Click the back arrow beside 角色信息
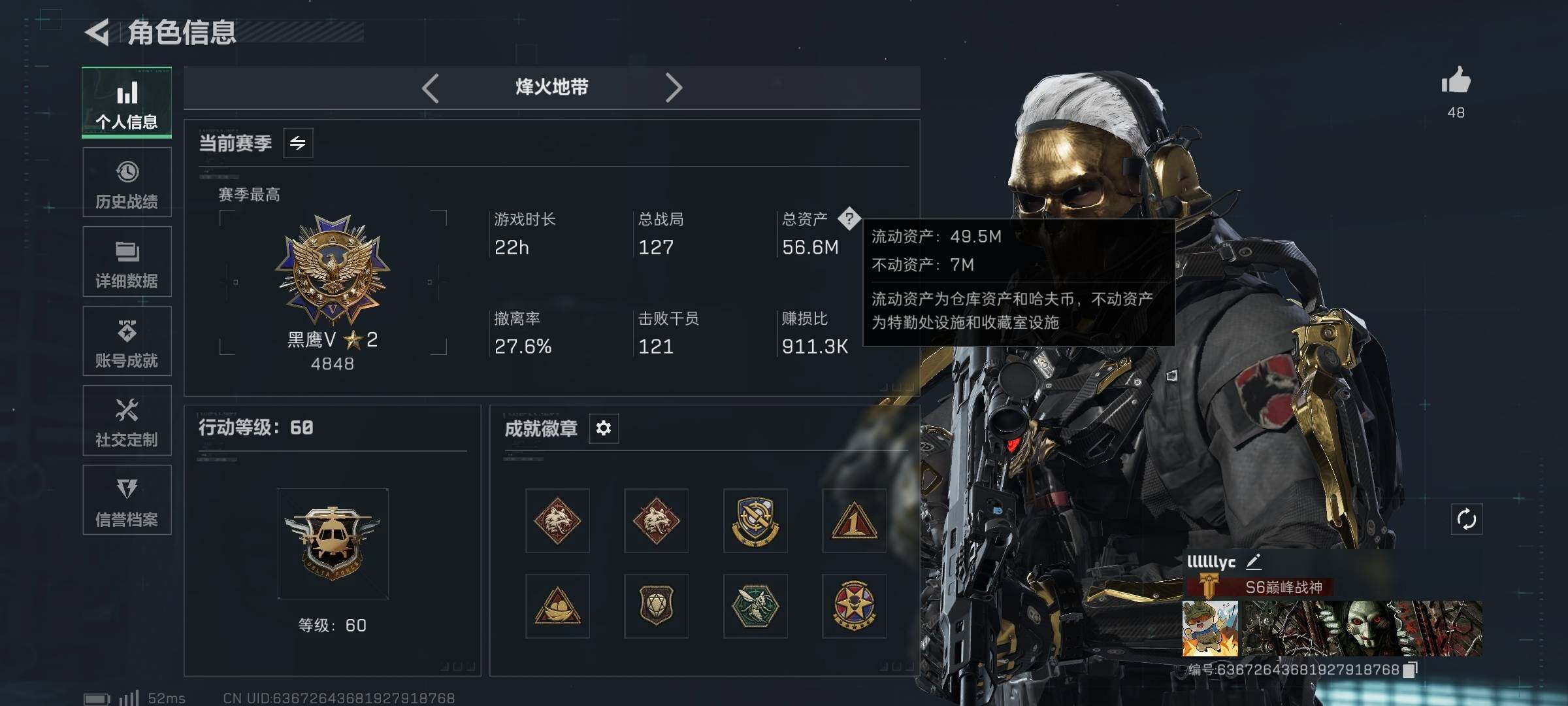The width and height of the screenshot is (1568, 706). [x=97, y=32]
